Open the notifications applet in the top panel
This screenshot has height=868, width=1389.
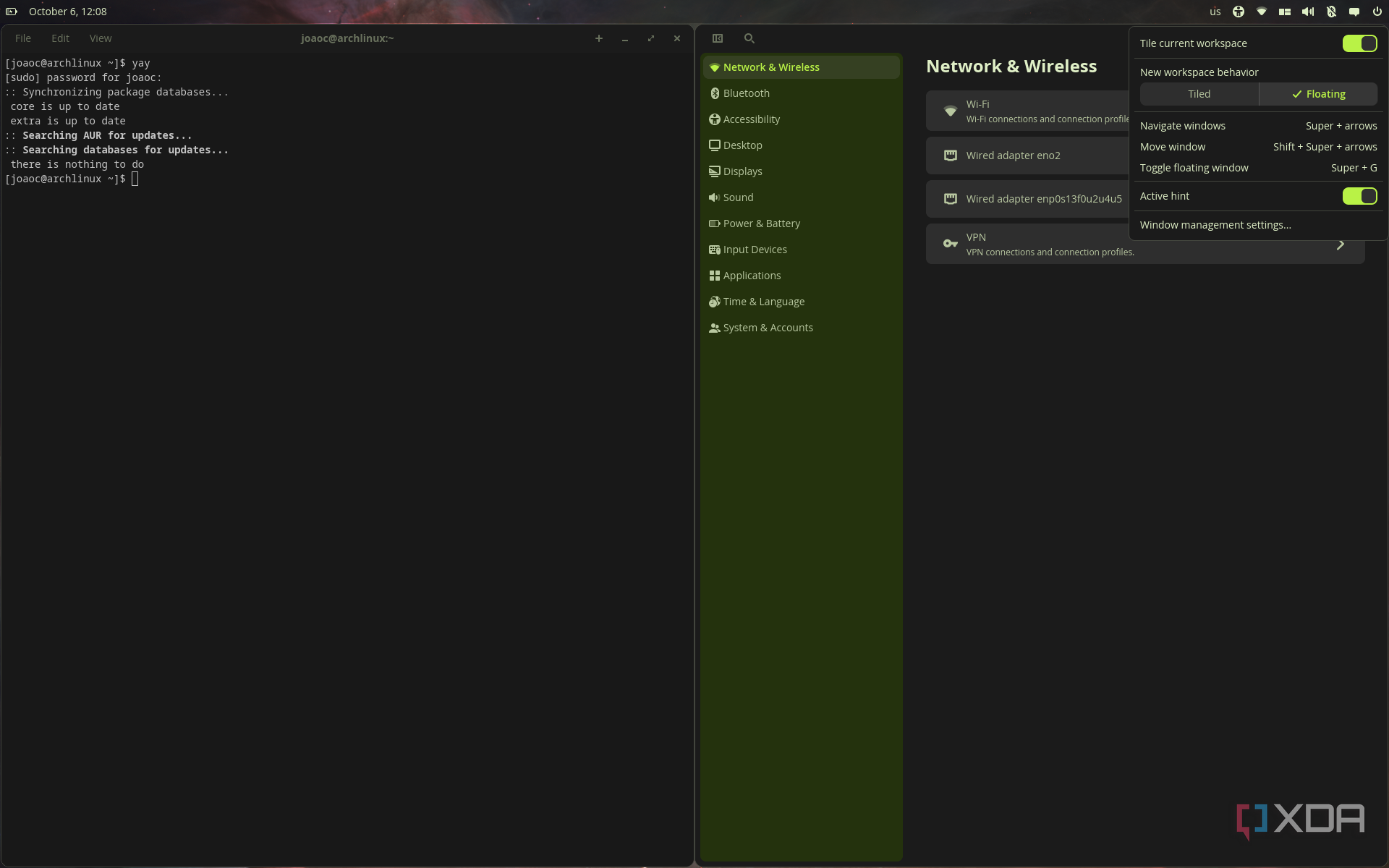1354,12
